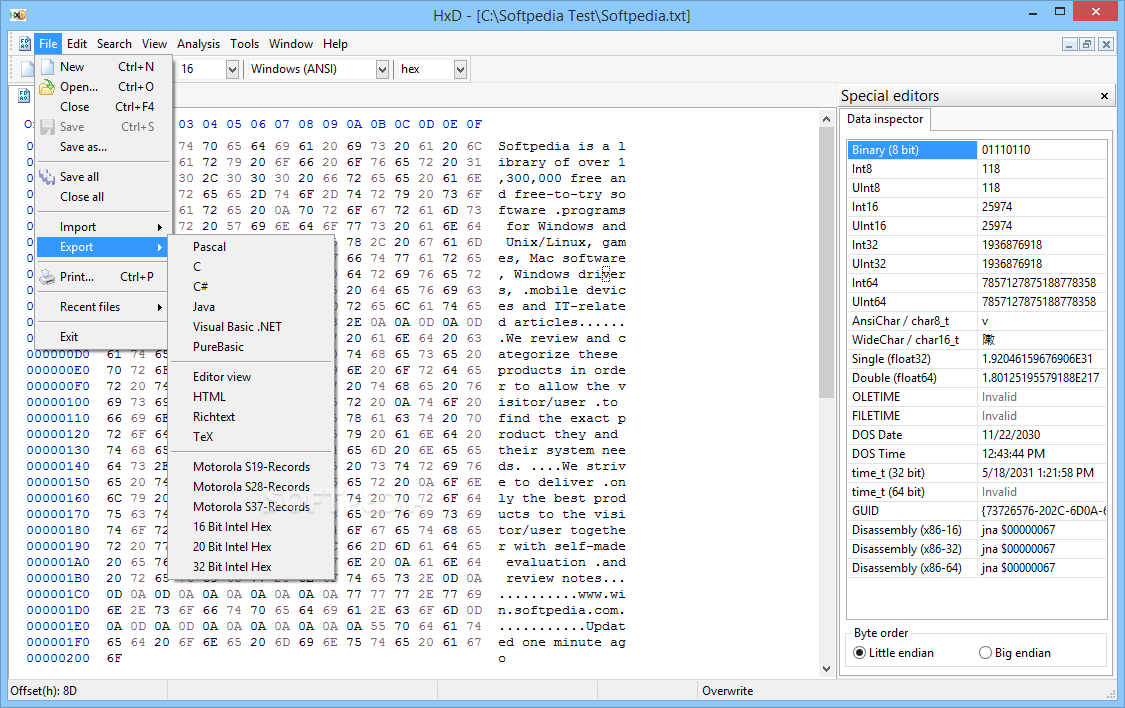Click the Offset(h): 8D status bar entry

[44, 691]
